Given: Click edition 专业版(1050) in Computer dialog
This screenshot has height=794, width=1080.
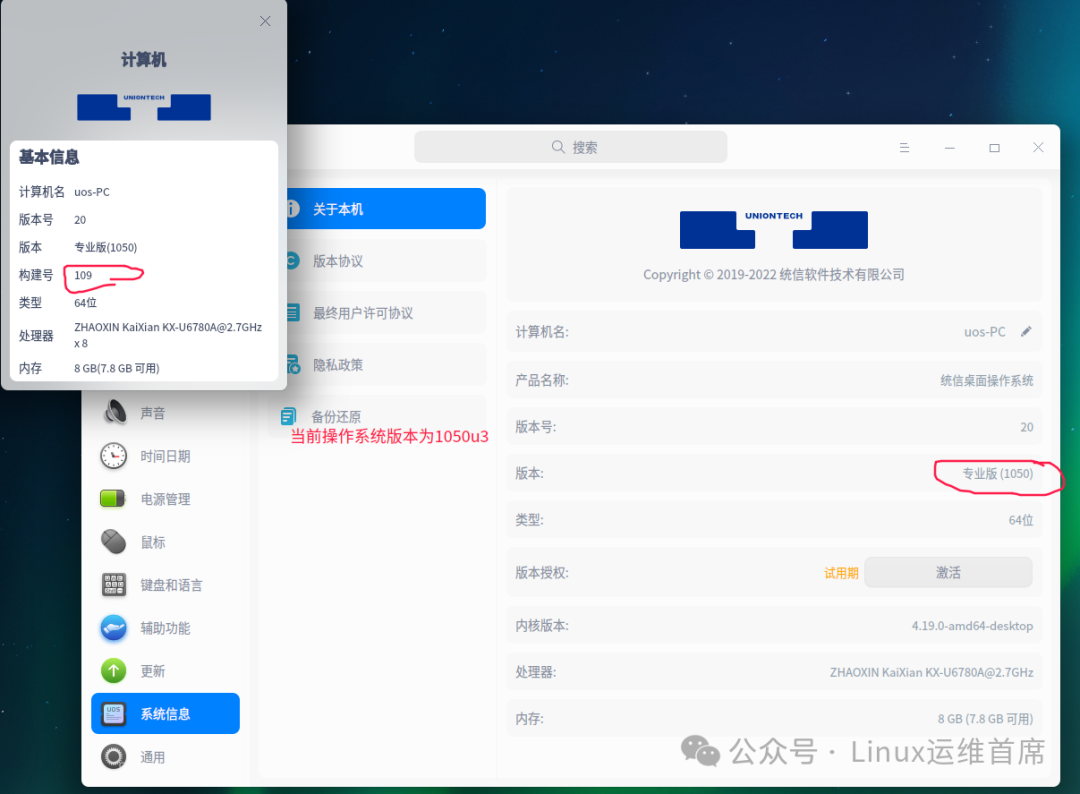Looking at the screenshot, I should pos(105,247).
